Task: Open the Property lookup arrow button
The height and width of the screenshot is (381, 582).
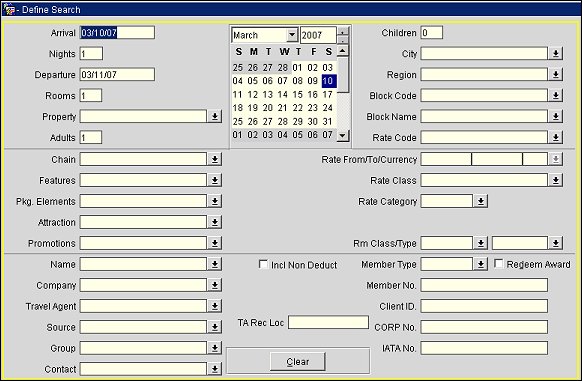Action: pyautogui.click(x=214, y=116)
